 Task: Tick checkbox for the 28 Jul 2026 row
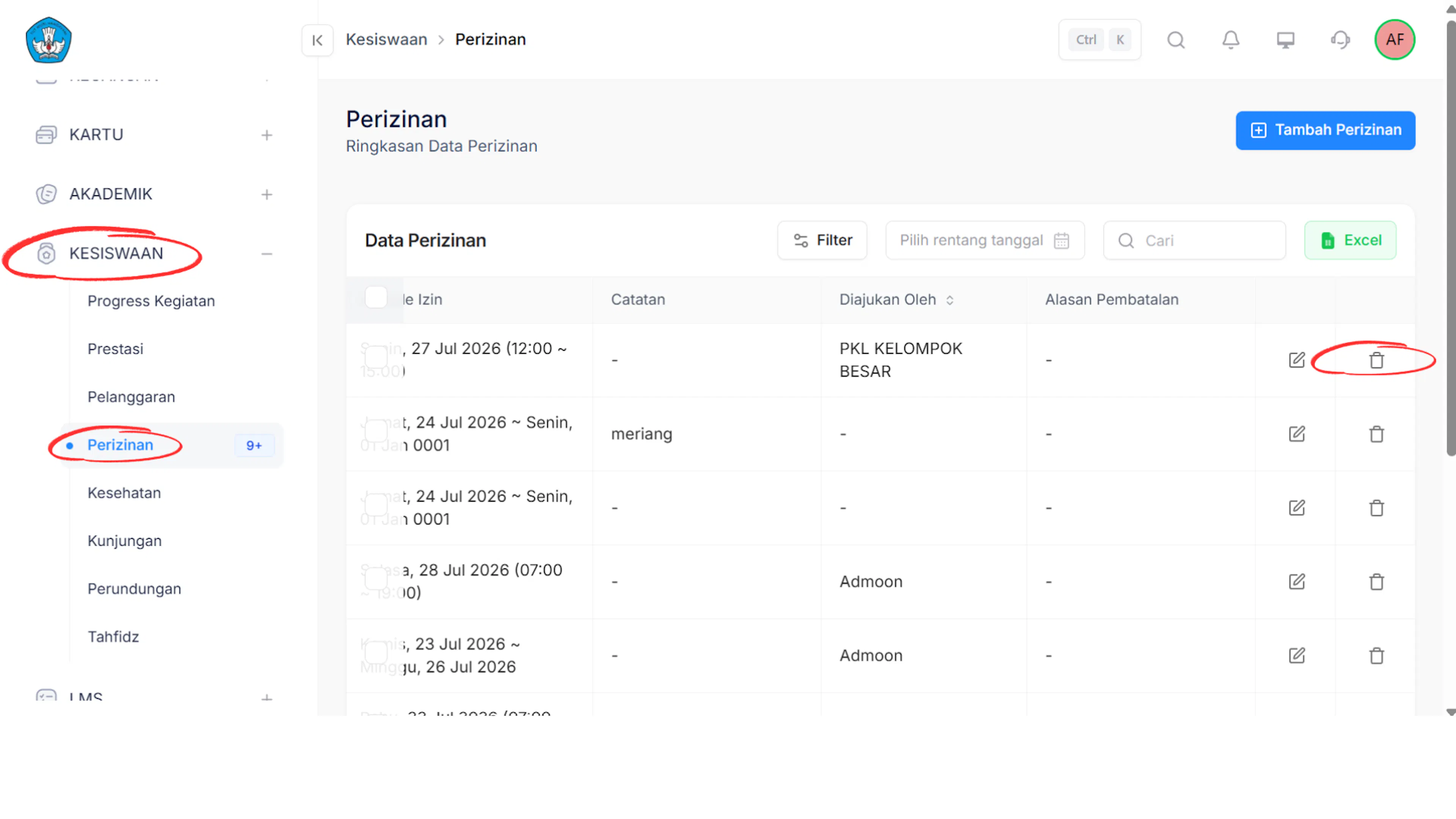[376, 579]
